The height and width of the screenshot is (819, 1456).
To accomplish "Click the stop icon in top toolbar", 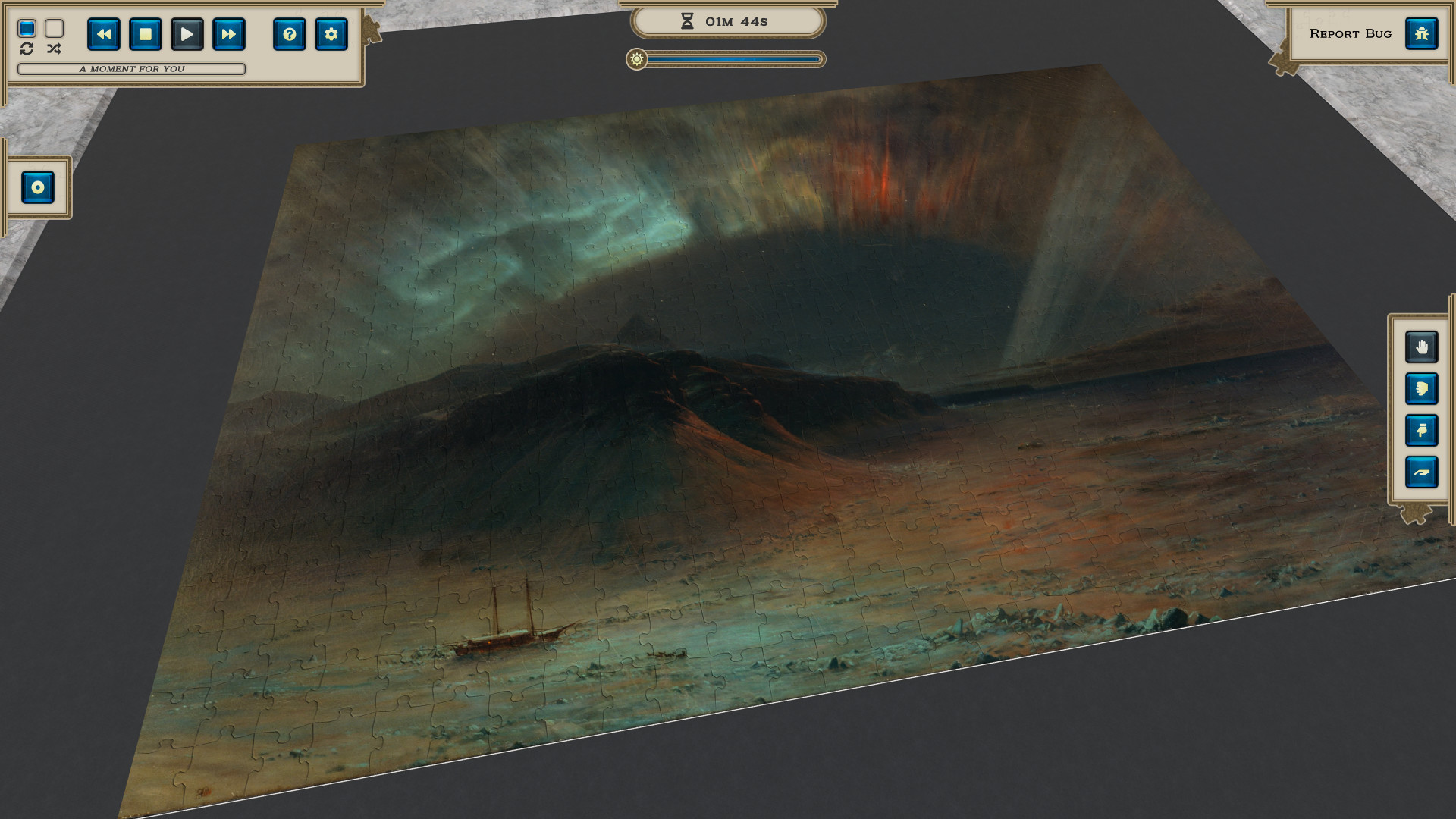I will point(146,34).
